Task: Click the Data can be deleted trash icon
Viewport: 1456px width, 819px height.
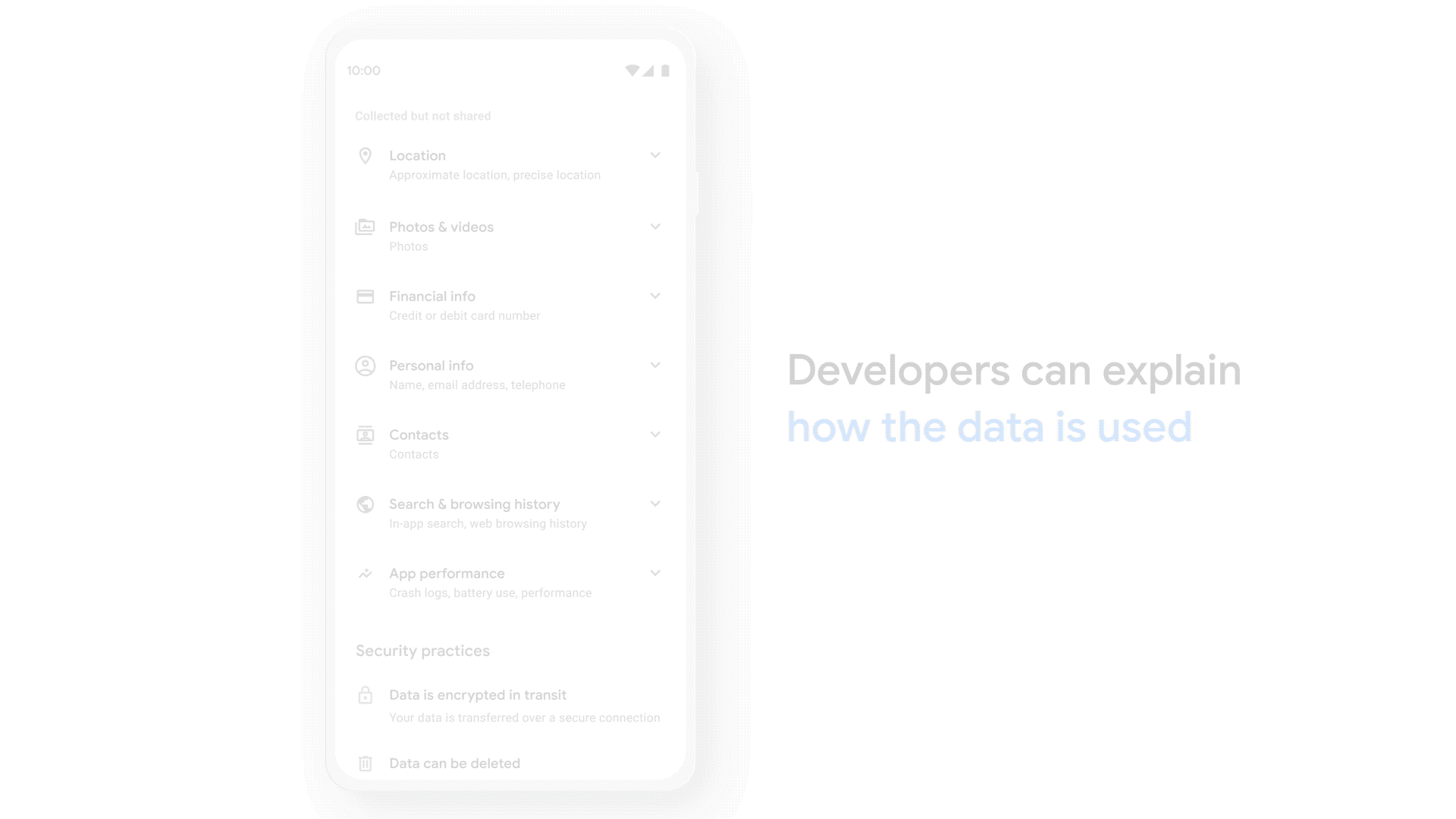Action: (x=365, y=763)
